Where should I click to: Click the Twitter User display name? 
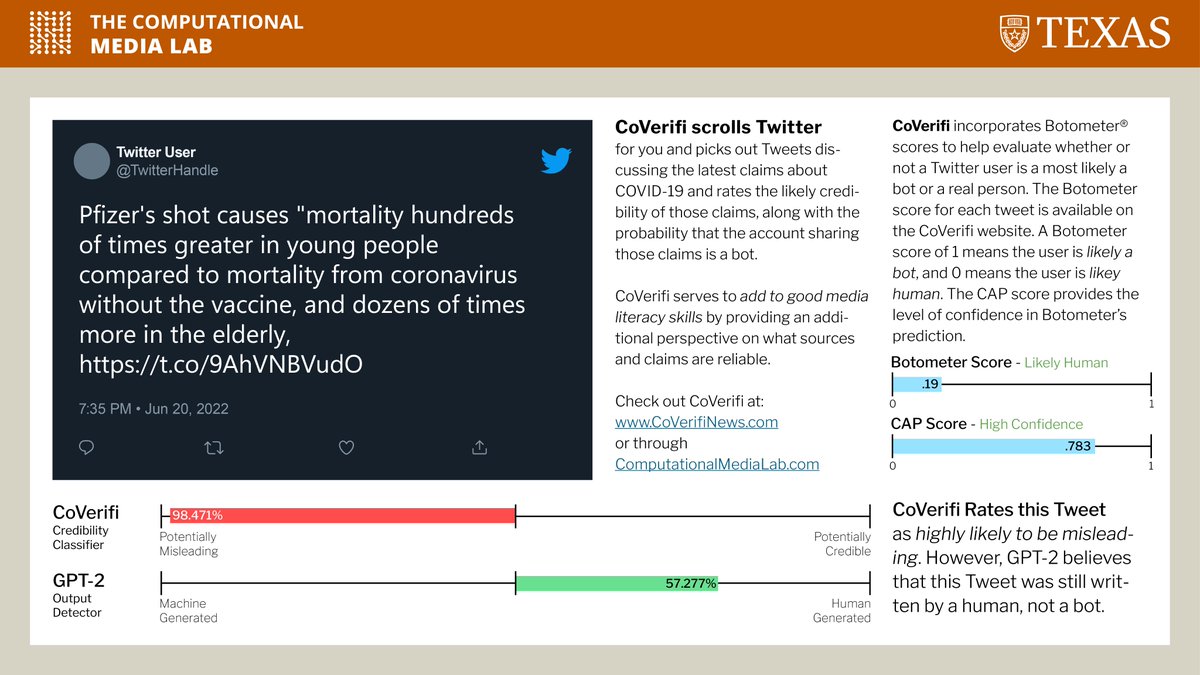click(x=156, y=152)
